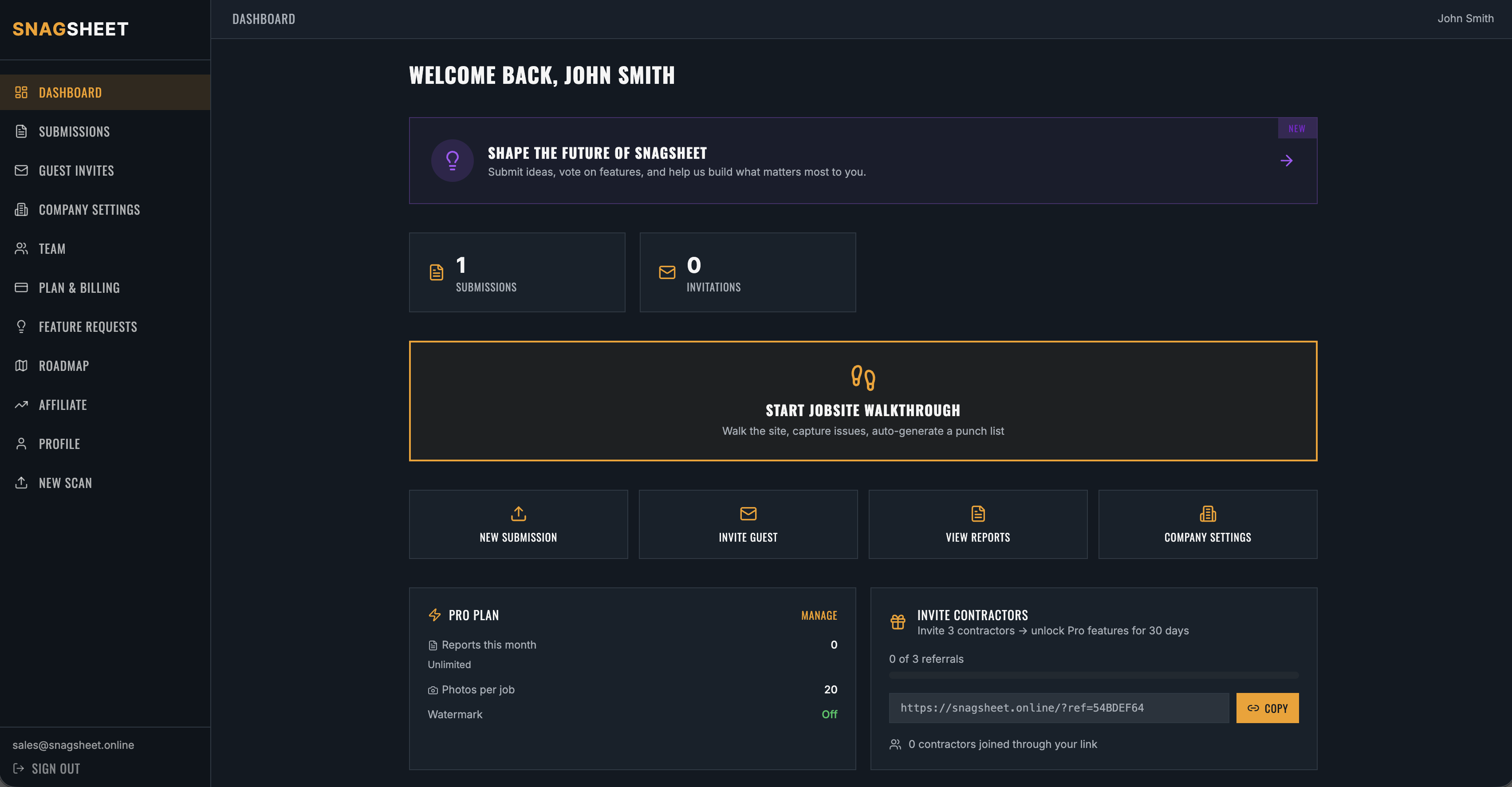Select New Scan in the sidebar
1512x787 pixels.
pyautogui.click(x=105, y=482)
